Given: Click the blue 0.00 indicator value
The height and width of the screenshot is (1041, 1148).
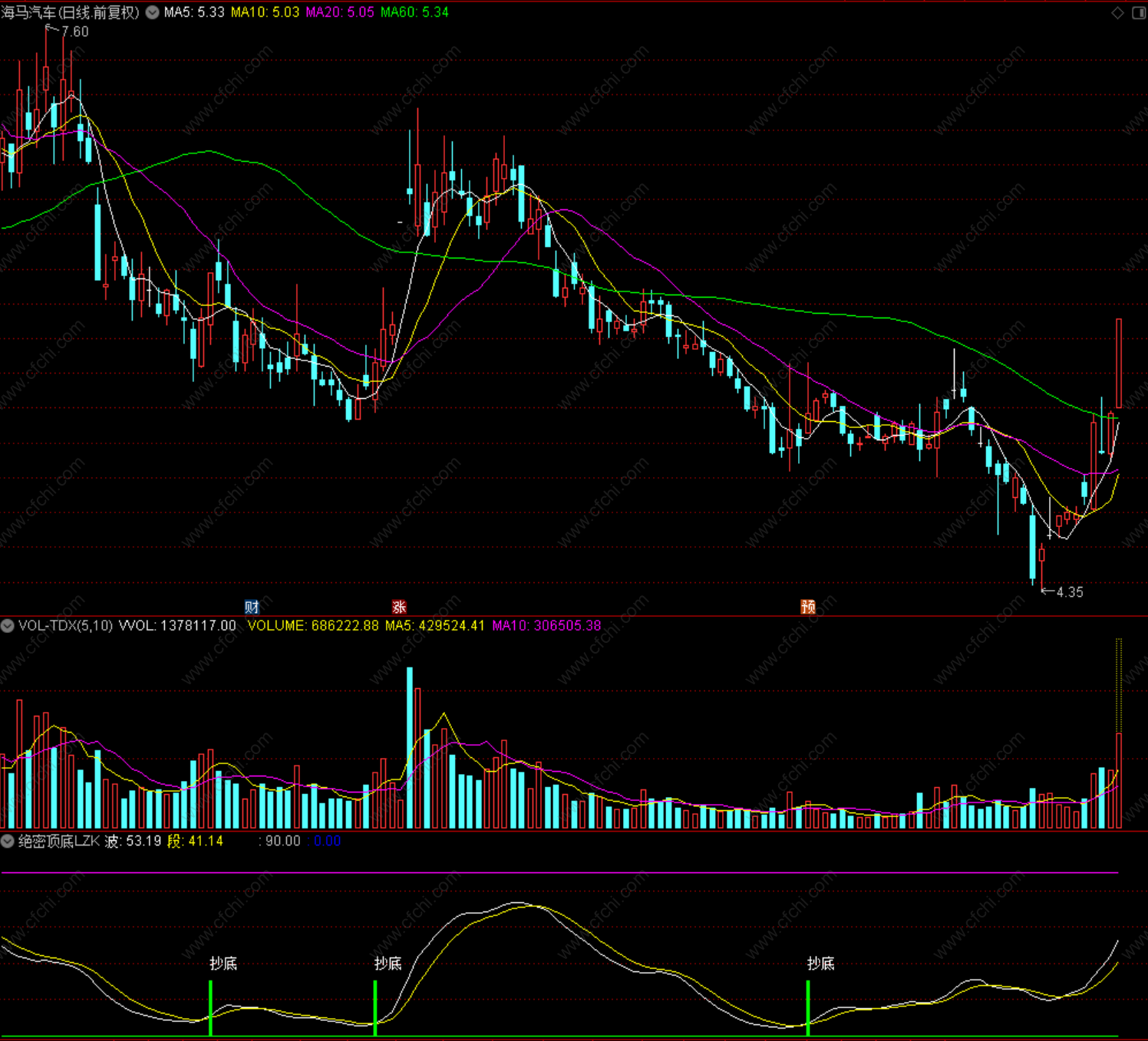Looking at the screenshot, I should [328, 841].
